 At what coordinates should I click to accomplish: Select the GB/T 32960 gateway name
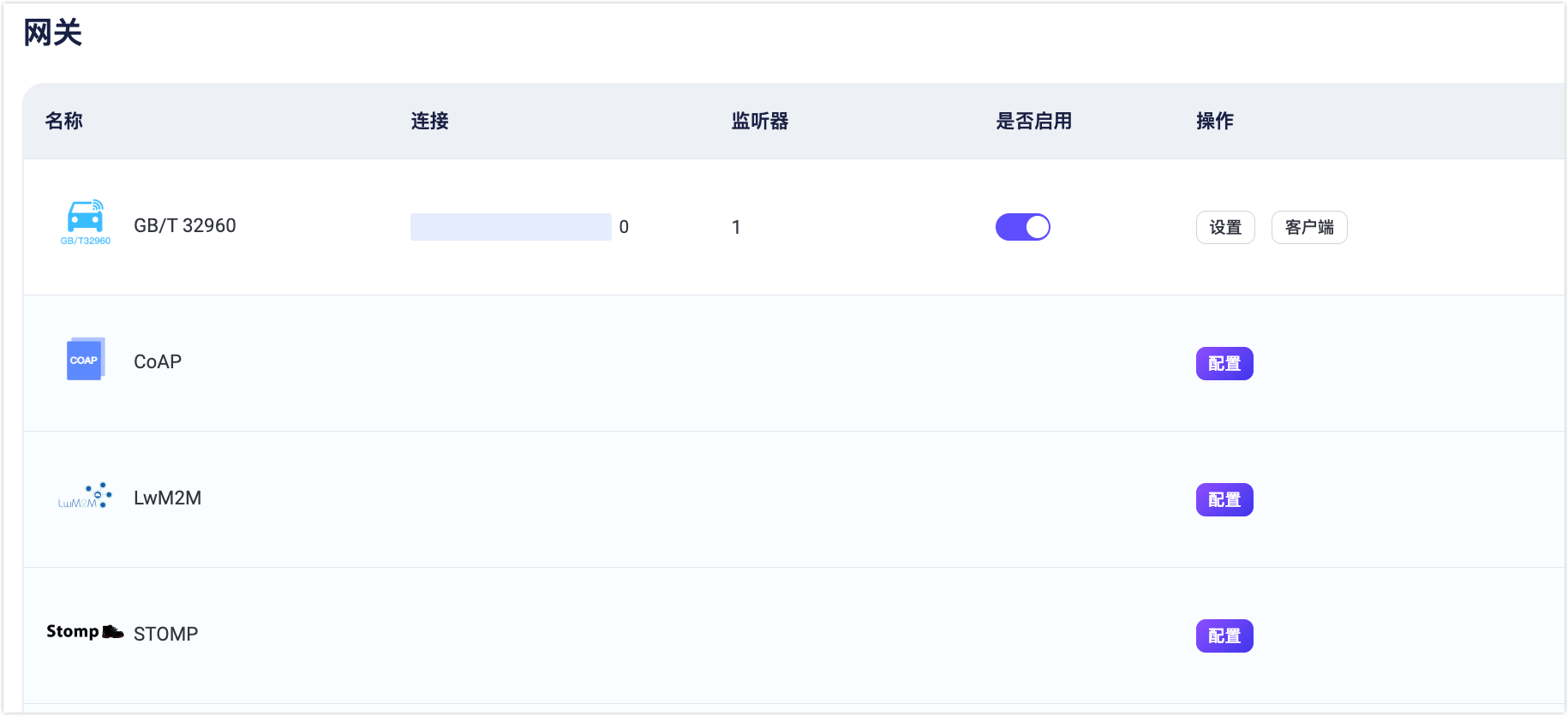point(185,225)
